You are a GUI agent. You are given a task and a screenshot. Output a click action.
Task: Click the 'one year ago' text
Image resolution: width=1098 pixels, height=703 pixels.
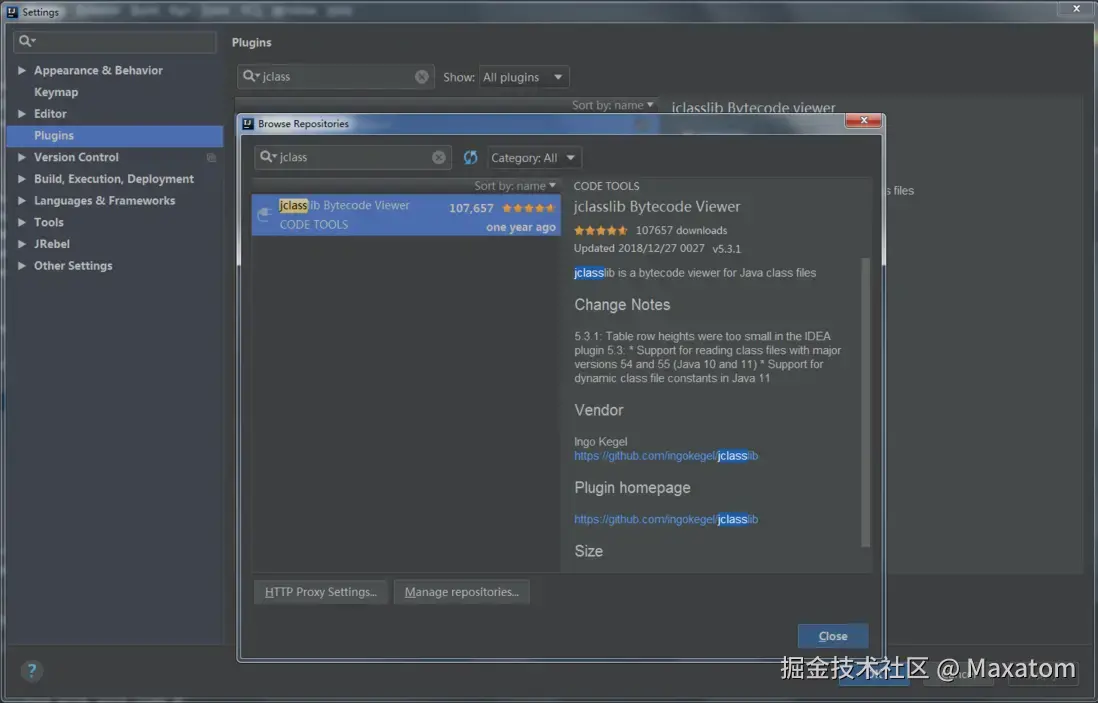coord(521,228)
